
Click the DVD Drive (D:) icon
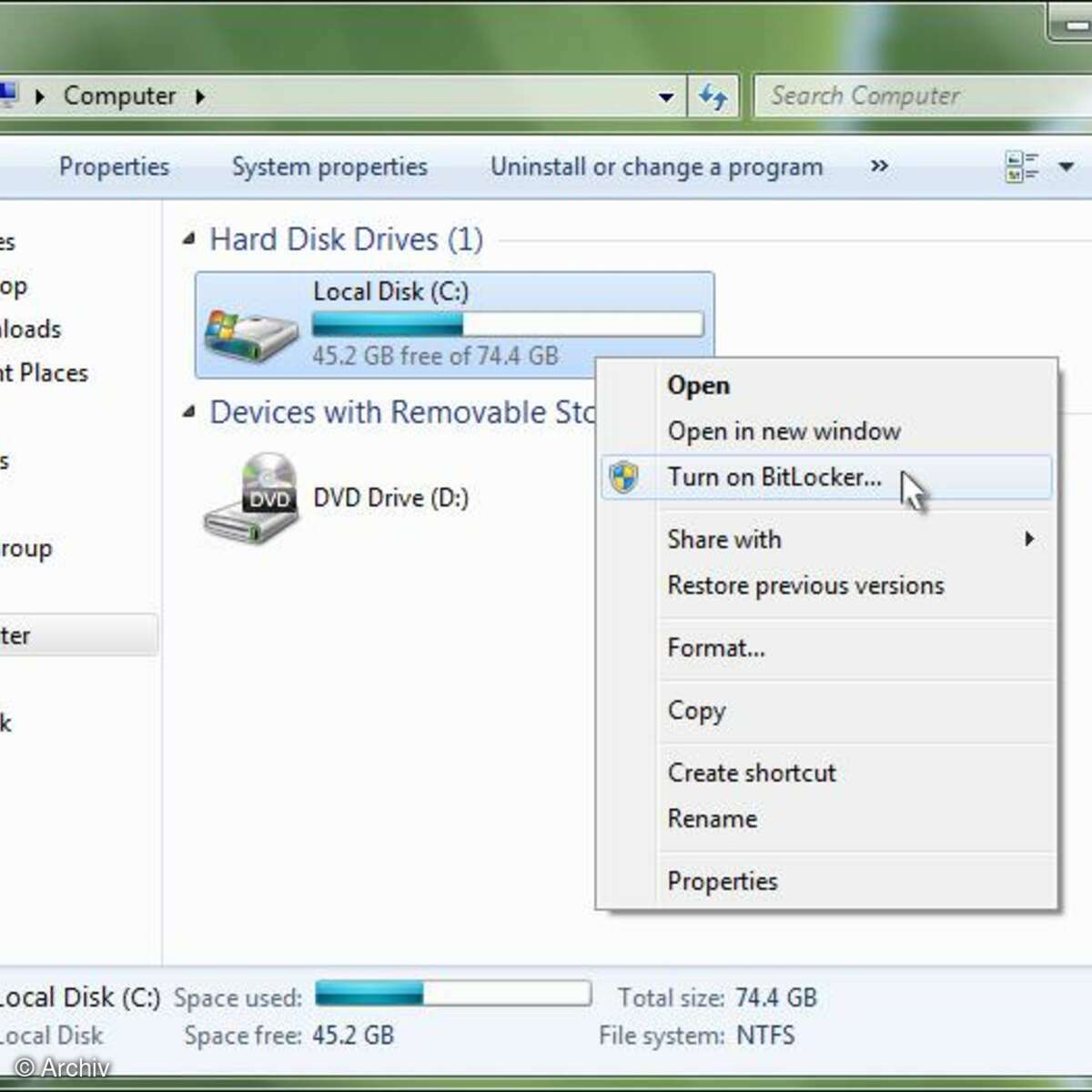pyautogui.click(x=252, y=499)
